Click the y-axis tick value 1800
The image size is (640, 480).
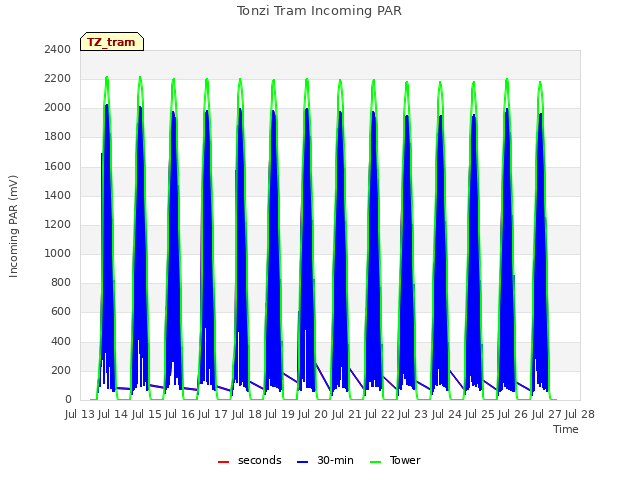point(58,137)
